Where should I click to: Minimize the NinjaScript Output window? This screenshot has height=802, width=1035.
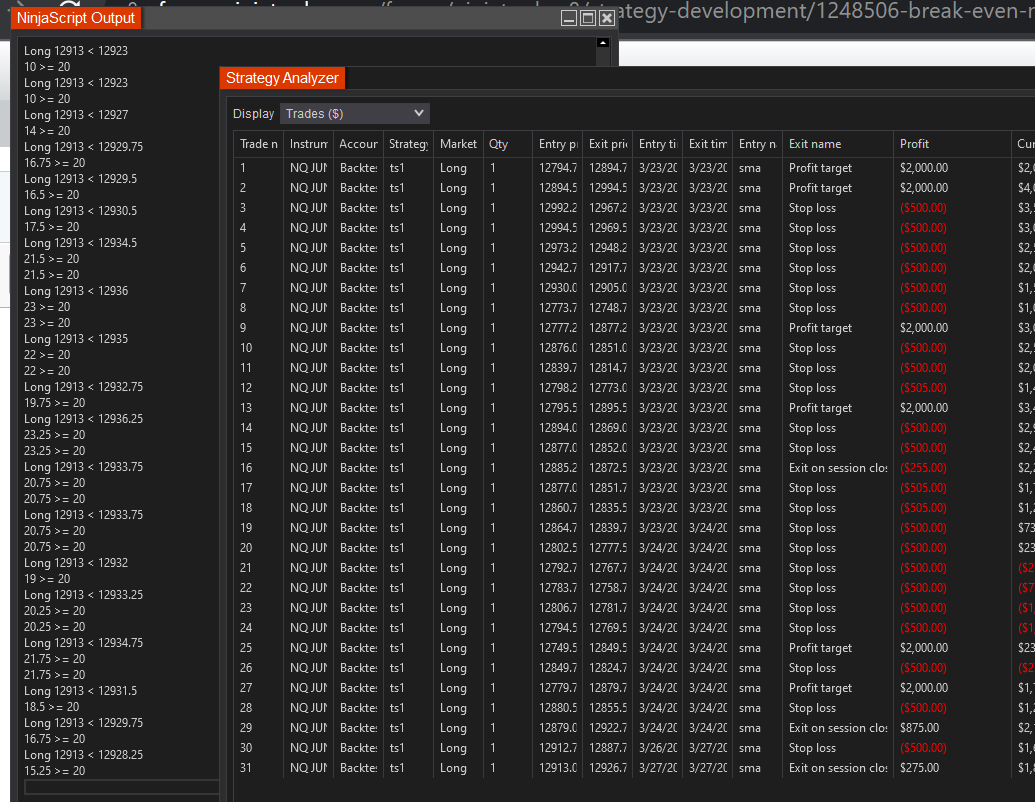(x=569, y=18)
